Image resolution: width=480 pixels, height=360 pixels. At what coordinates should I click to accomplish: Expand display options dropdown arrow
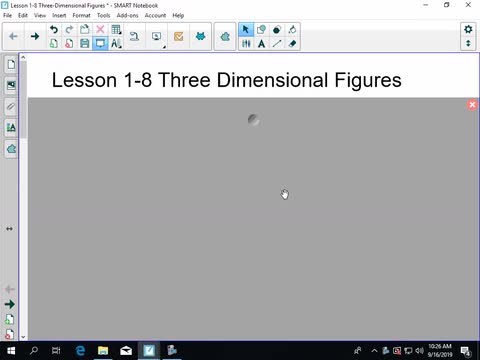pos(164,47)
